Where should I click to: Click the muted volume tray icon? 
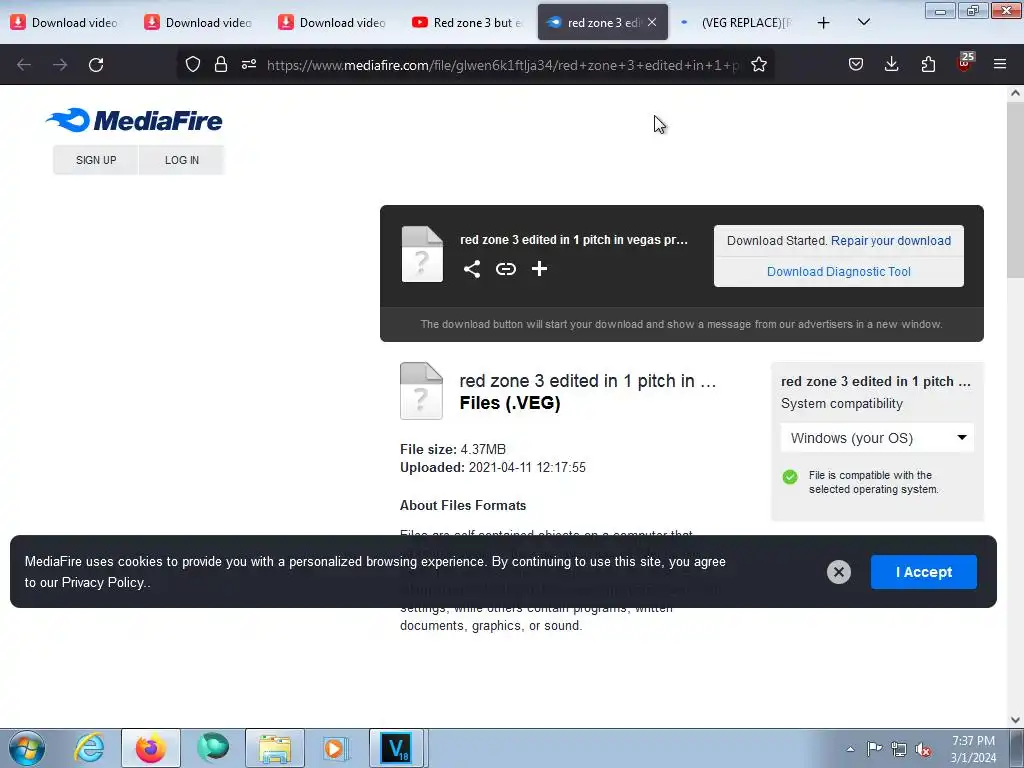[x=923, y=749]
